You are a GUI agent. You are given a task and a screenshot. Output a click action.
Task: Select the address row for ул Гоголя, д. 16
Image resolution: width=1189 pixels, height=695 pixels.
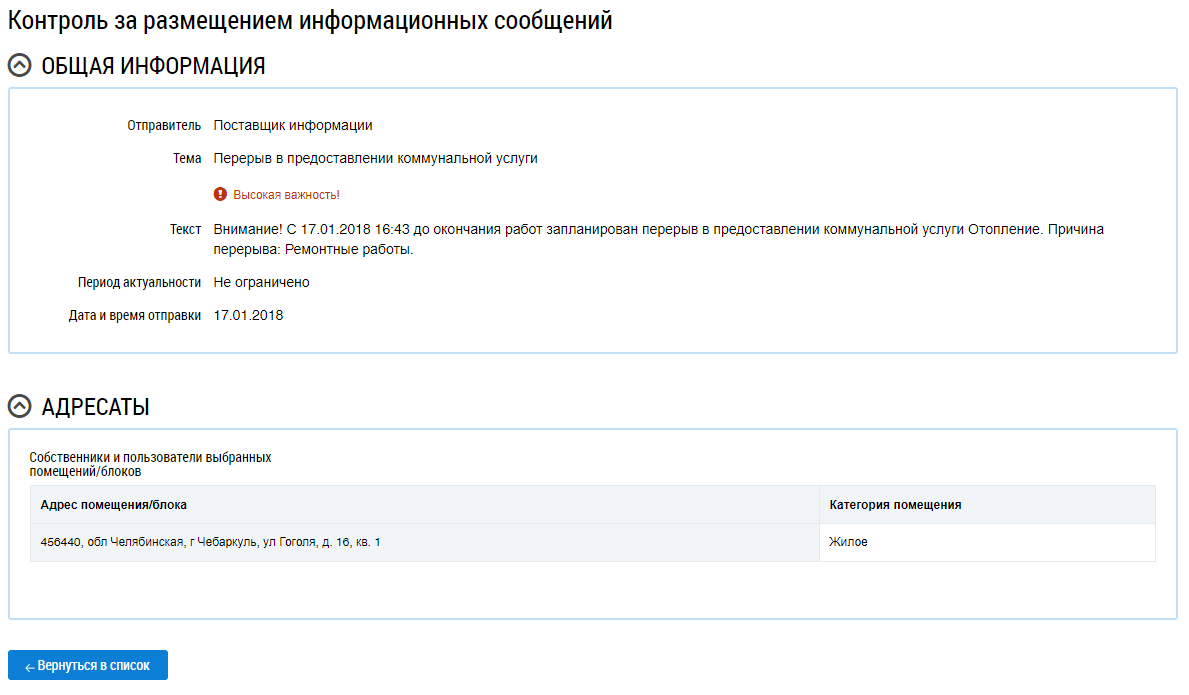[x=210, y=542]
